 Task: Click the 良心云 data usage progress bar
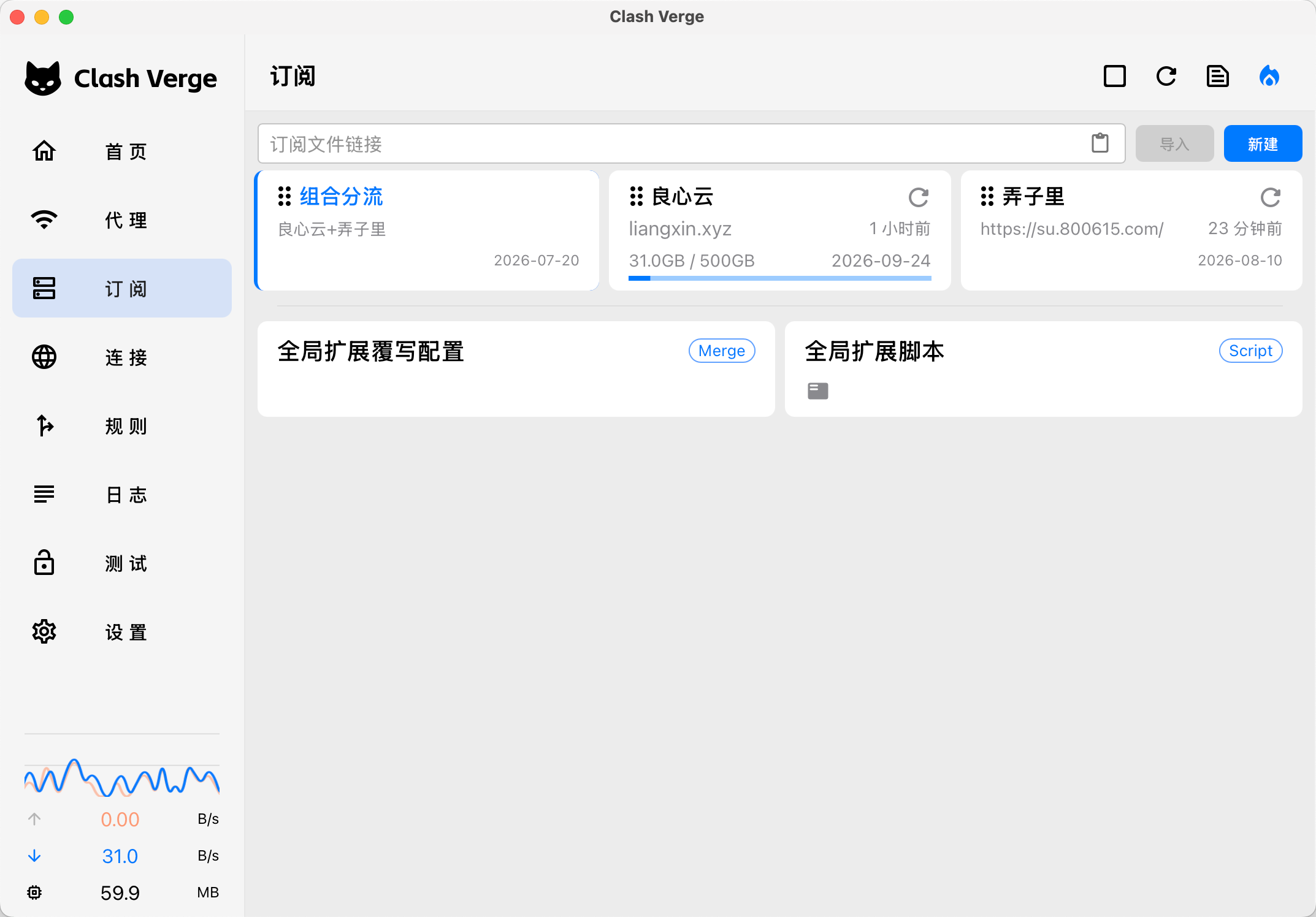780,278
